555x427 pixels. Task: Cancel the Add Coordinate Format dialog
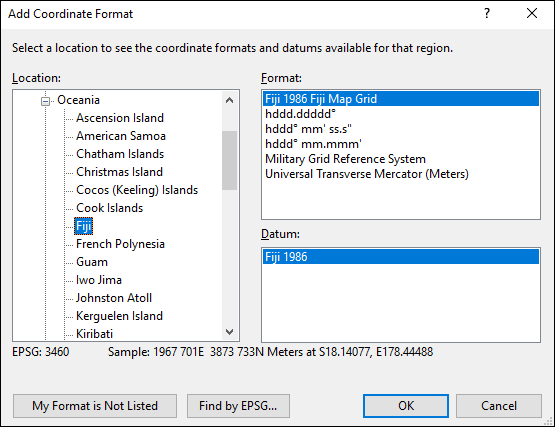[x=499, y=406]
